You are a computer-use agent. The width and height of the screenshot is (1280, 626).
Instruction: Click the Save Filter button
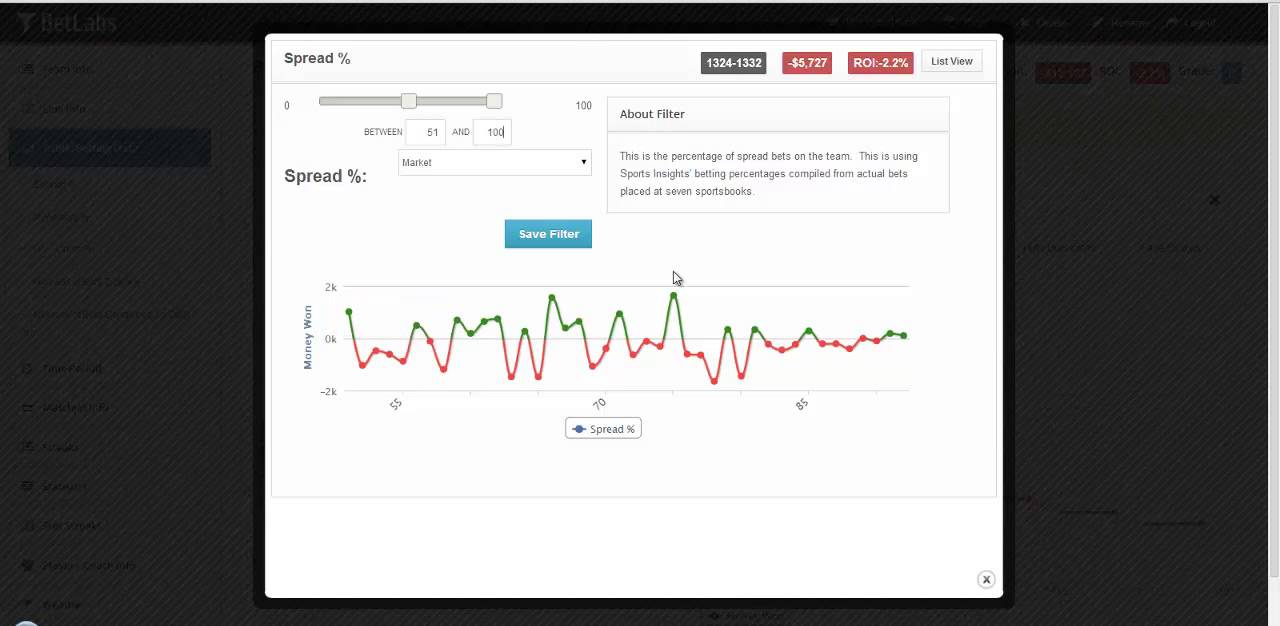pos(548,234)
